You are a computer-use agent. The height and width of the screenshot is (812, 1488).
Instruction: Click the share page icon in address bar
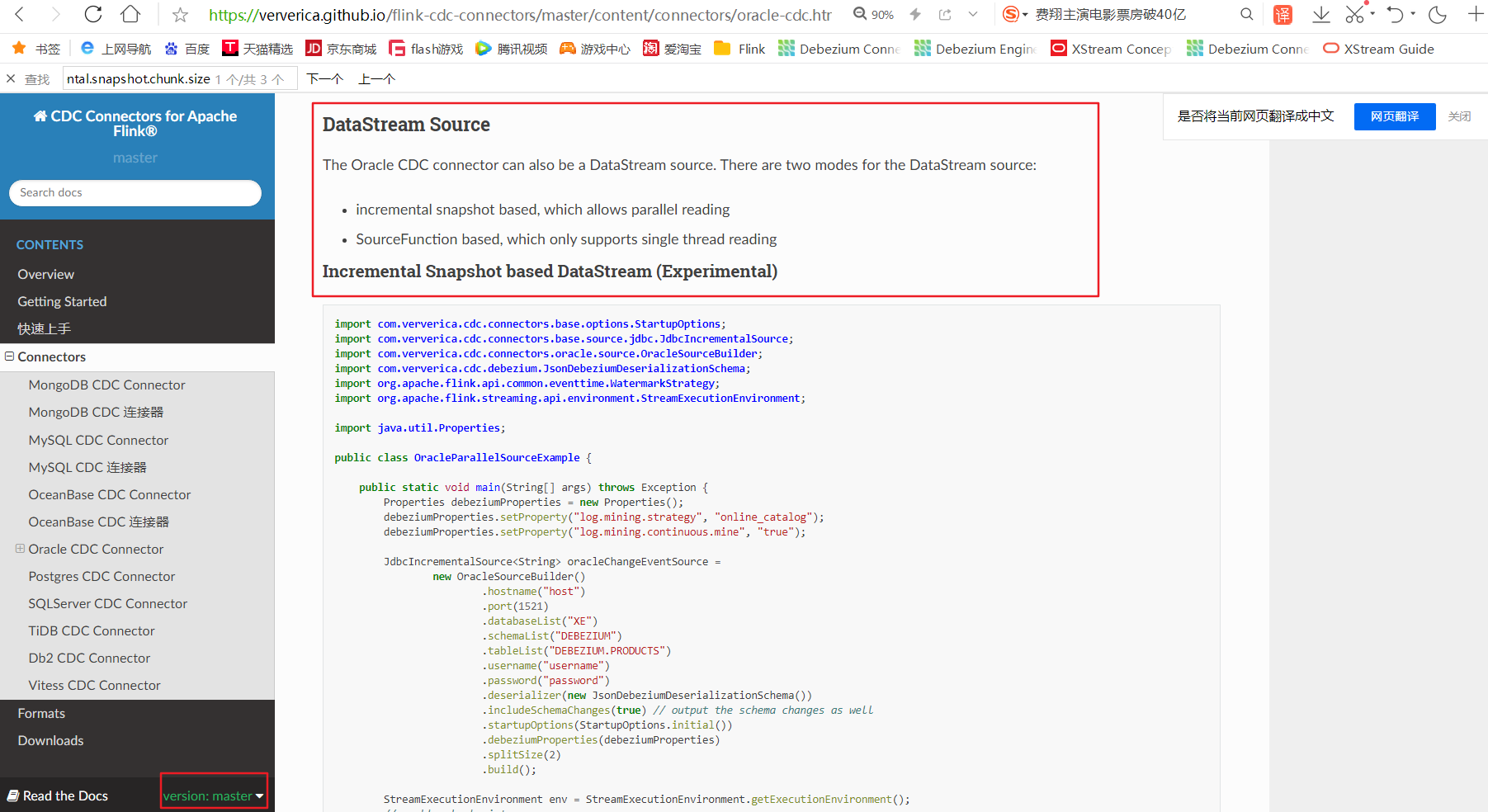point(945,14)
